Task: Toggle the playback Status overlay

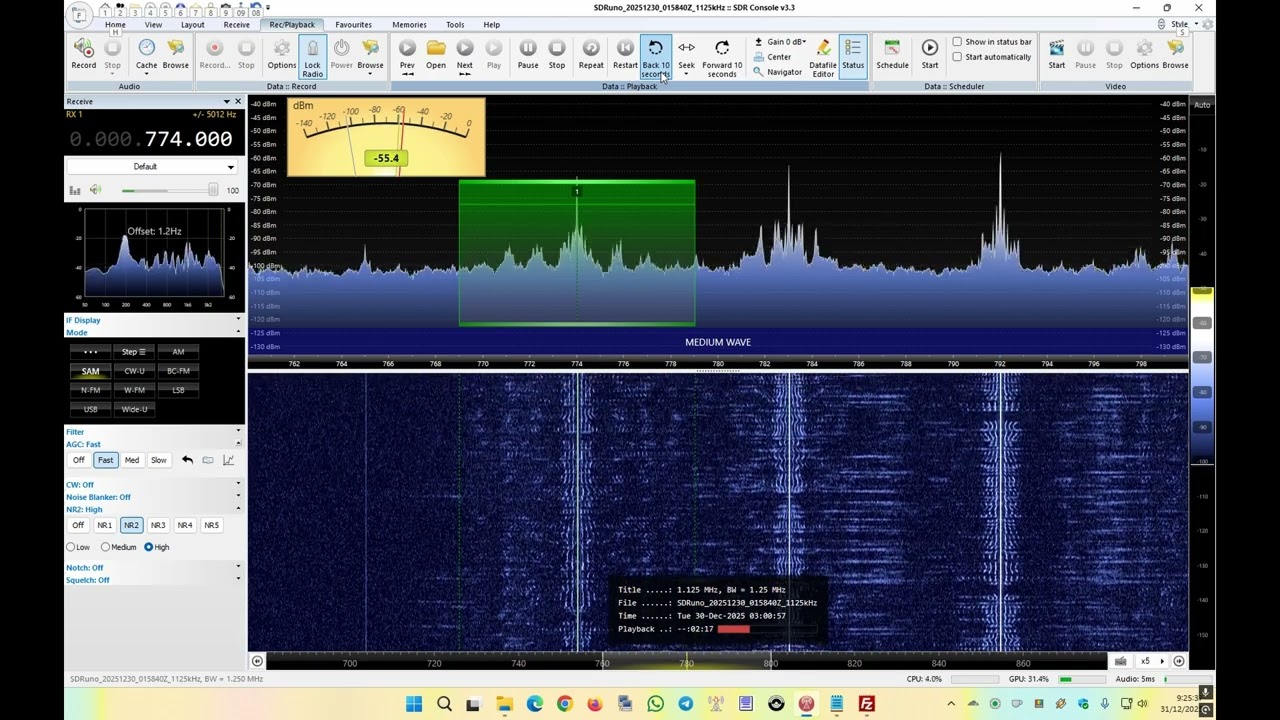Action: [x=853, y=55]
